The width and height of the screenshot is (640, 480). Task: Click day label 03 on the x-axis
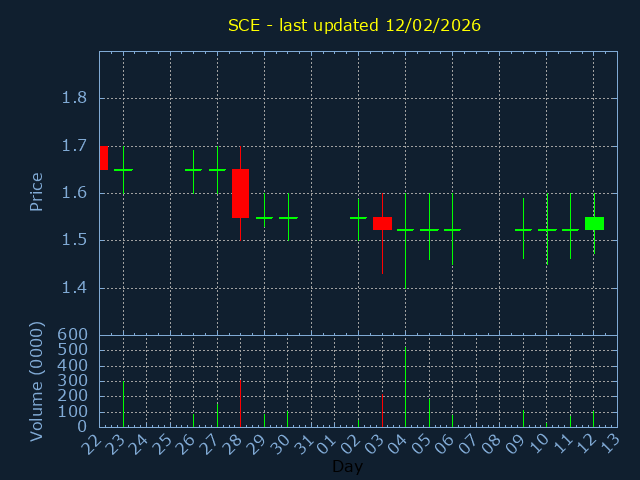pyautogui.click(x=377, y=443)
